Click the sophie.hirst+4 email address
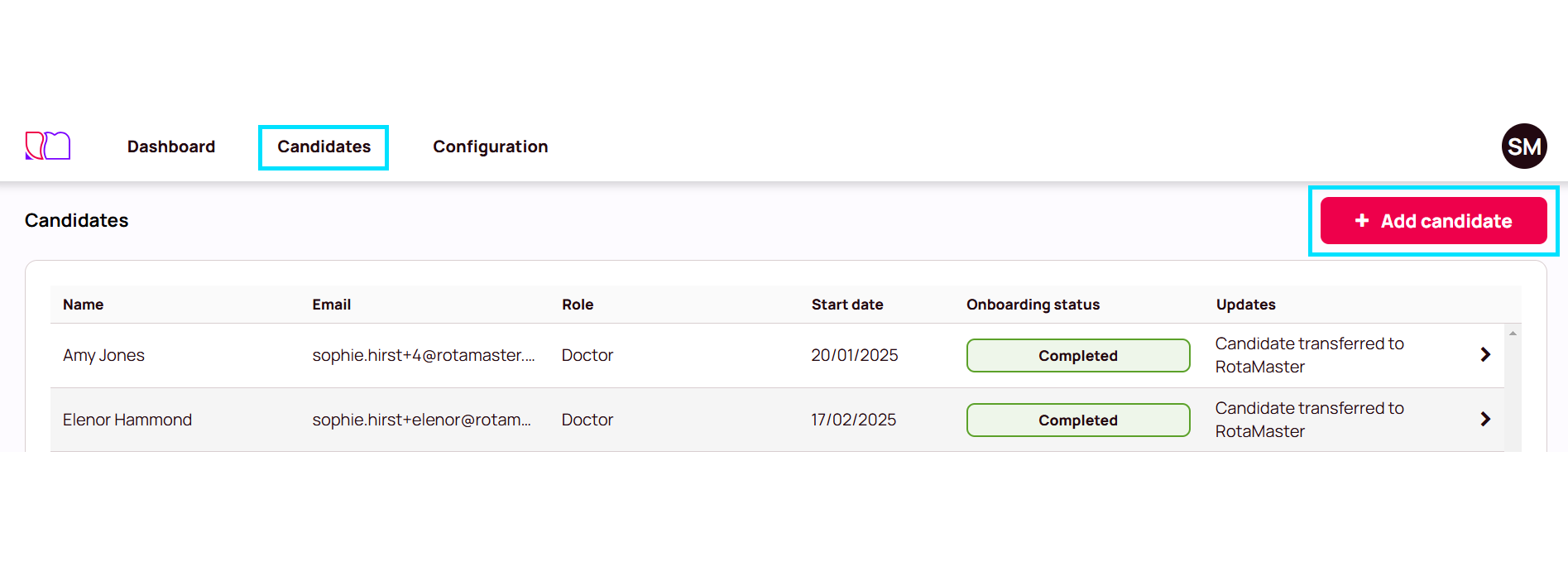 (x=424, y=355)
